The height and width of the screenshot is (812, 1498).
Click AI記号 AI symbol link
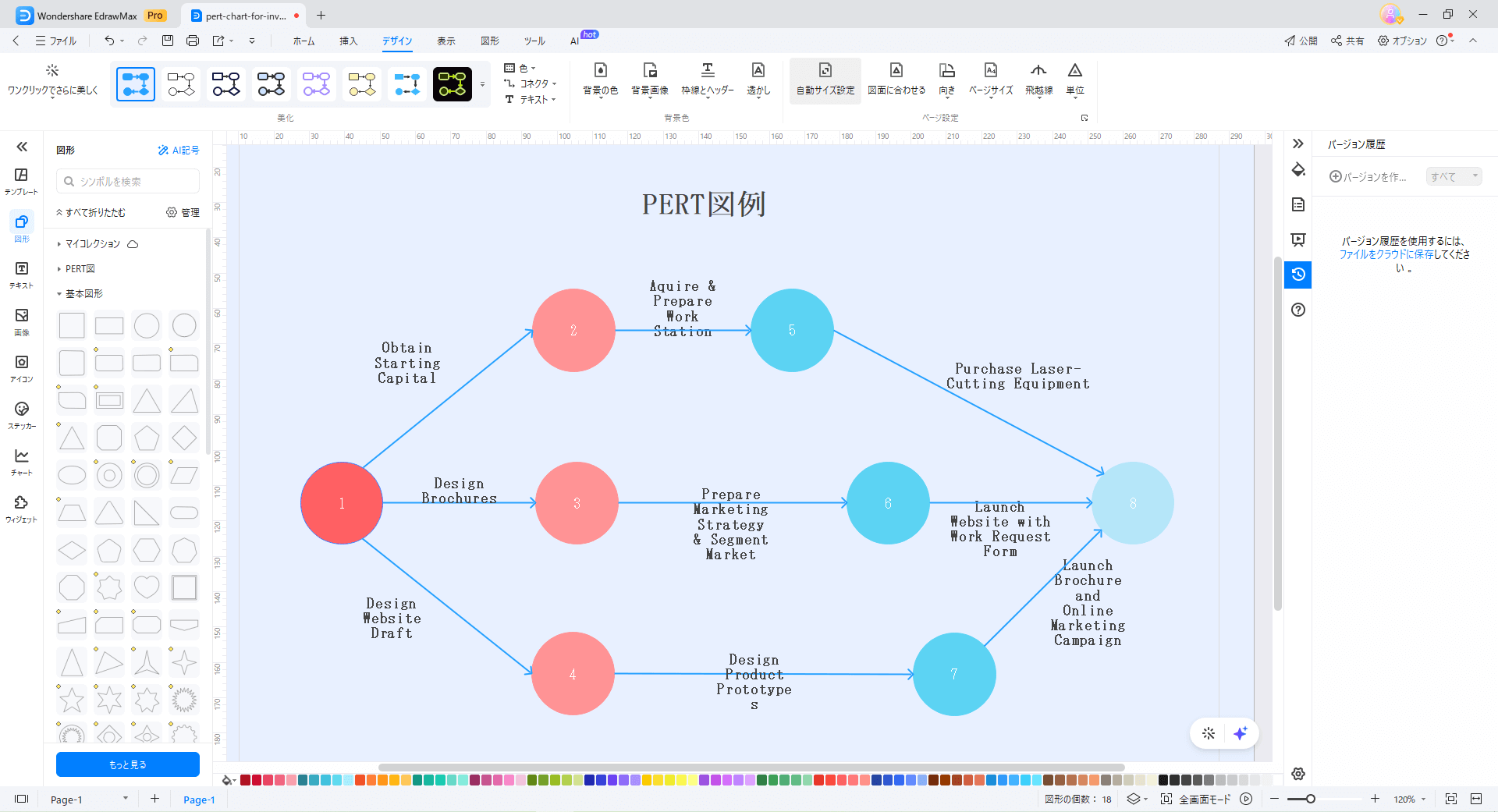click(179, 150)
